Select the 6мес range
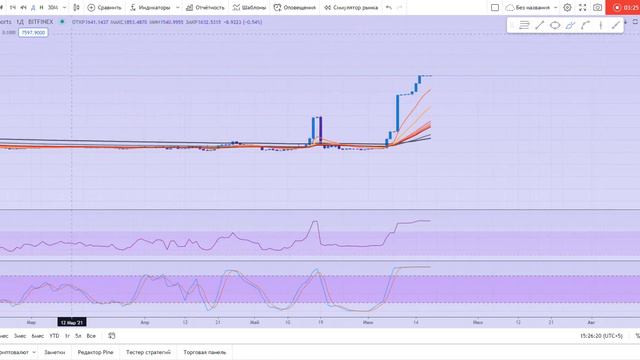 (x=38, y=336)
